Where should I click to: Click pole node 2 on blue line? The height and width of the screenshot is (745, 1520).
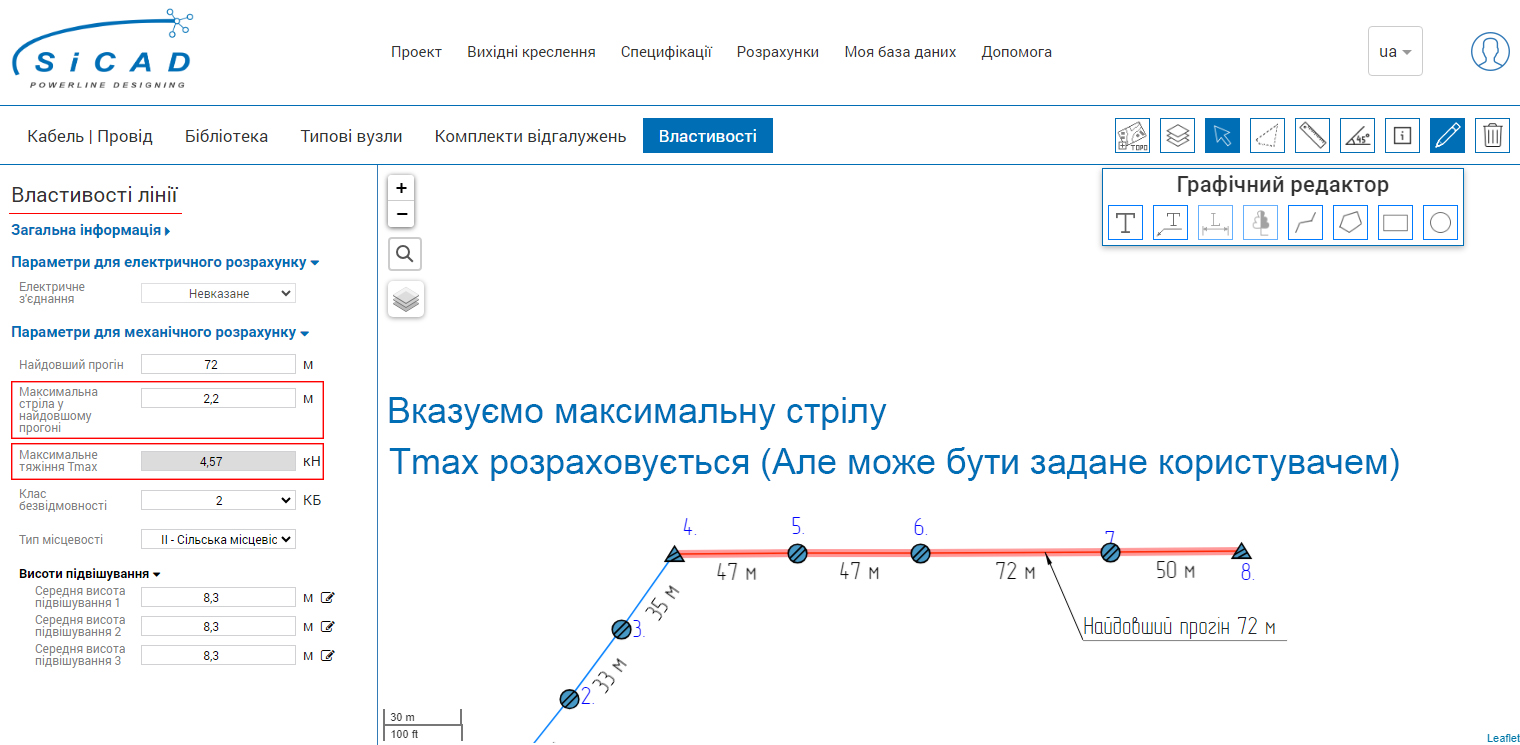click(569, 699)
